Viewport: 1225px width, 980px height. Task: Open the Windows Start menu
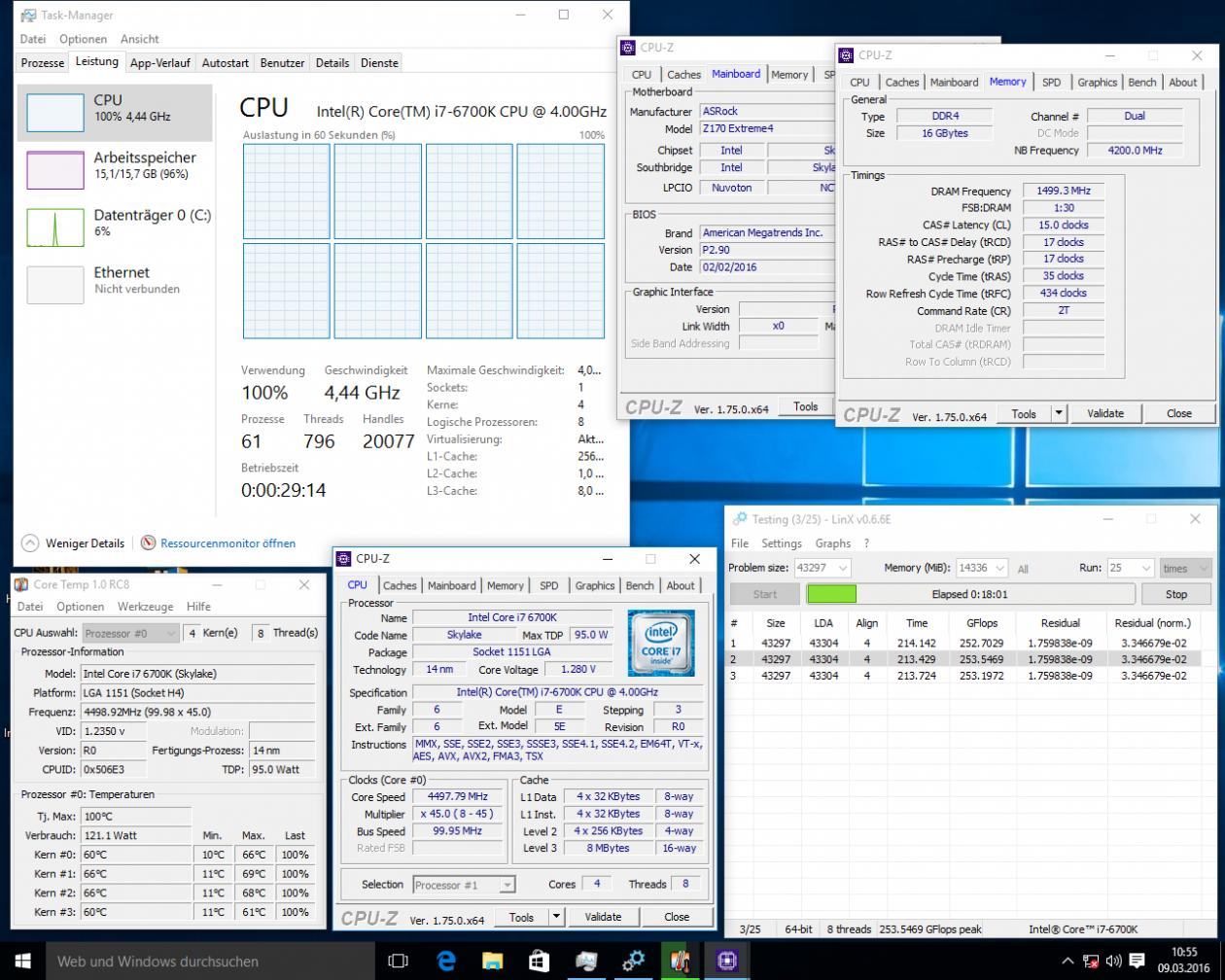[22, 961]
